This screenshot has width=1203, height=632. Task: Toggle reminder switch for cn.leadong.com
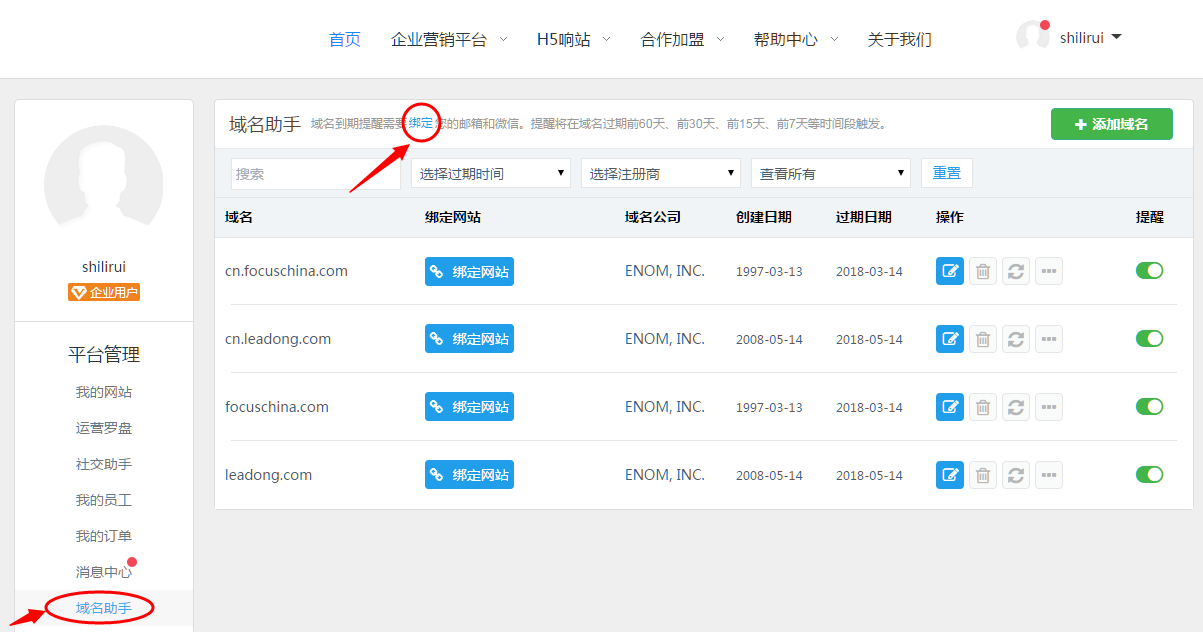1149,339
